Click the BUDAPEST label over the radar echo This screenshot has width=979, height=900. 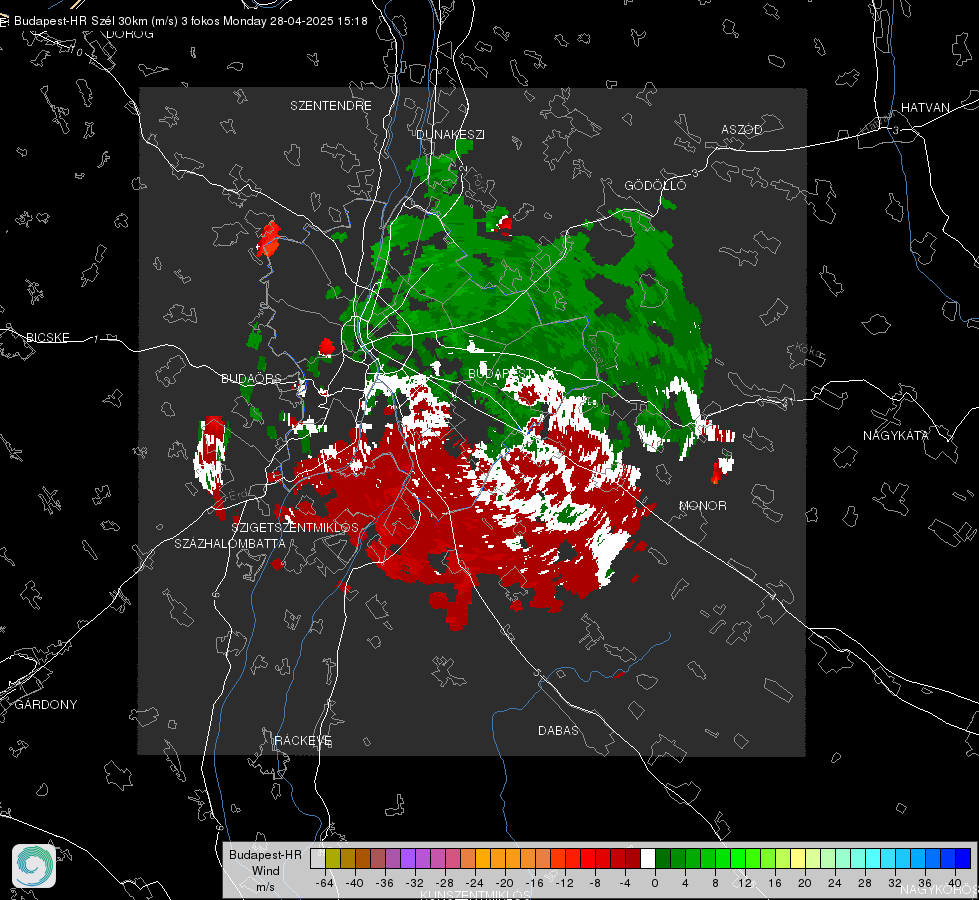[501, 373]
